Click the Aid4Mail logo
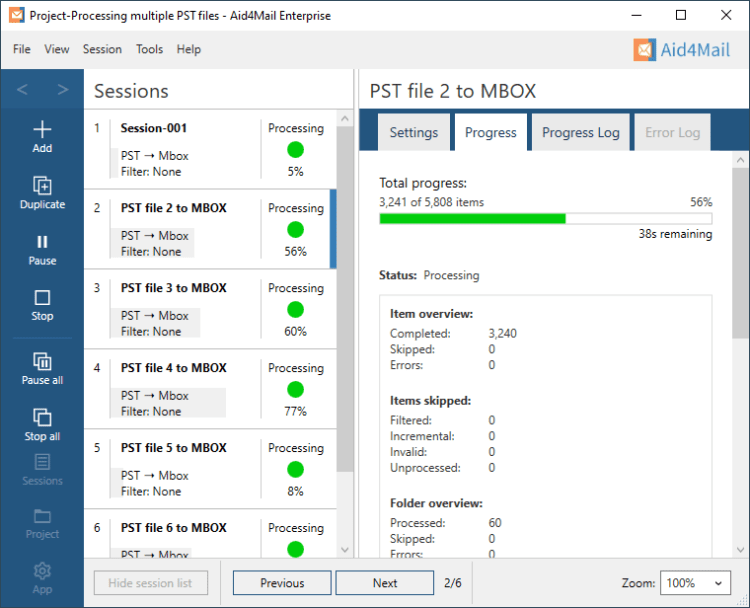 point(682,50)
